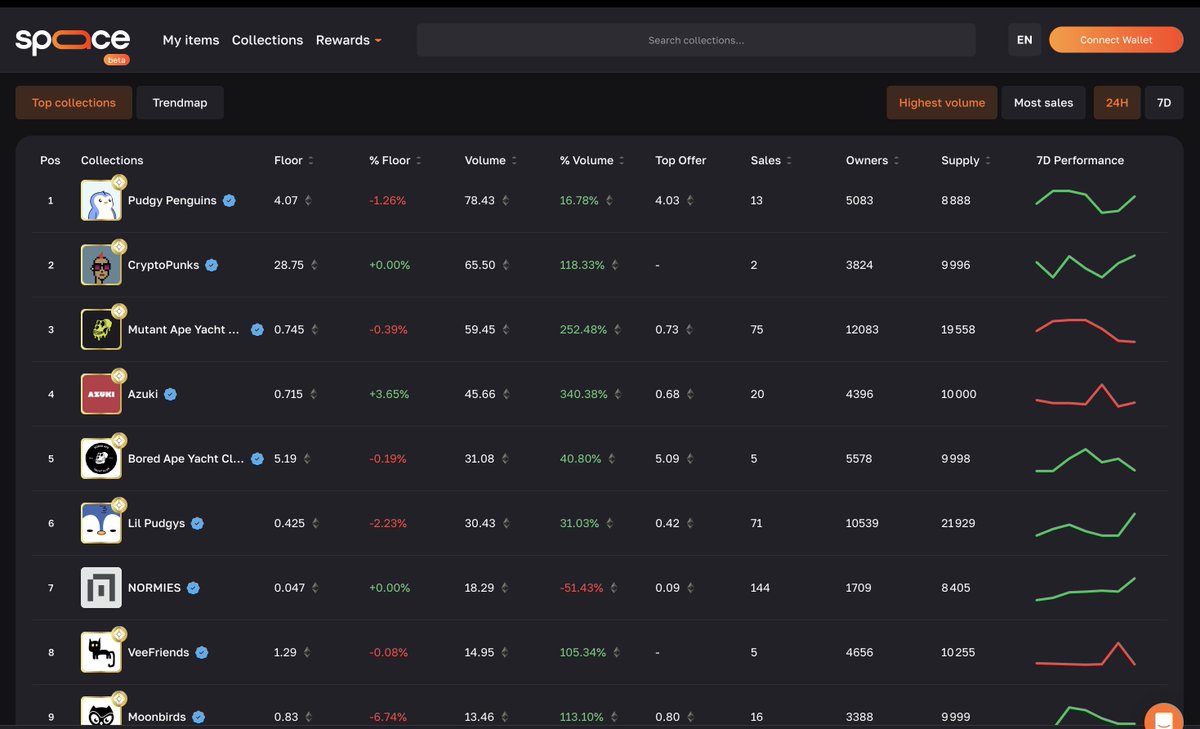Viewport: 1200px width, 729px height.
Task: Click verified badge next to CryptoPunks
Action: 211,265
